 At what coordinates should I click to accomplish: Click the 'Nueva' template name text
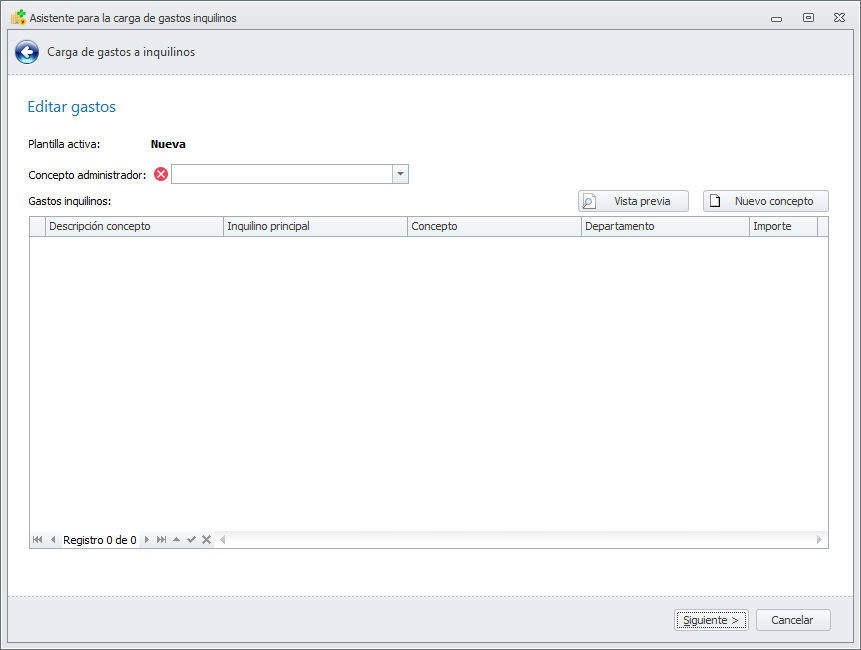tap(168, 144)
